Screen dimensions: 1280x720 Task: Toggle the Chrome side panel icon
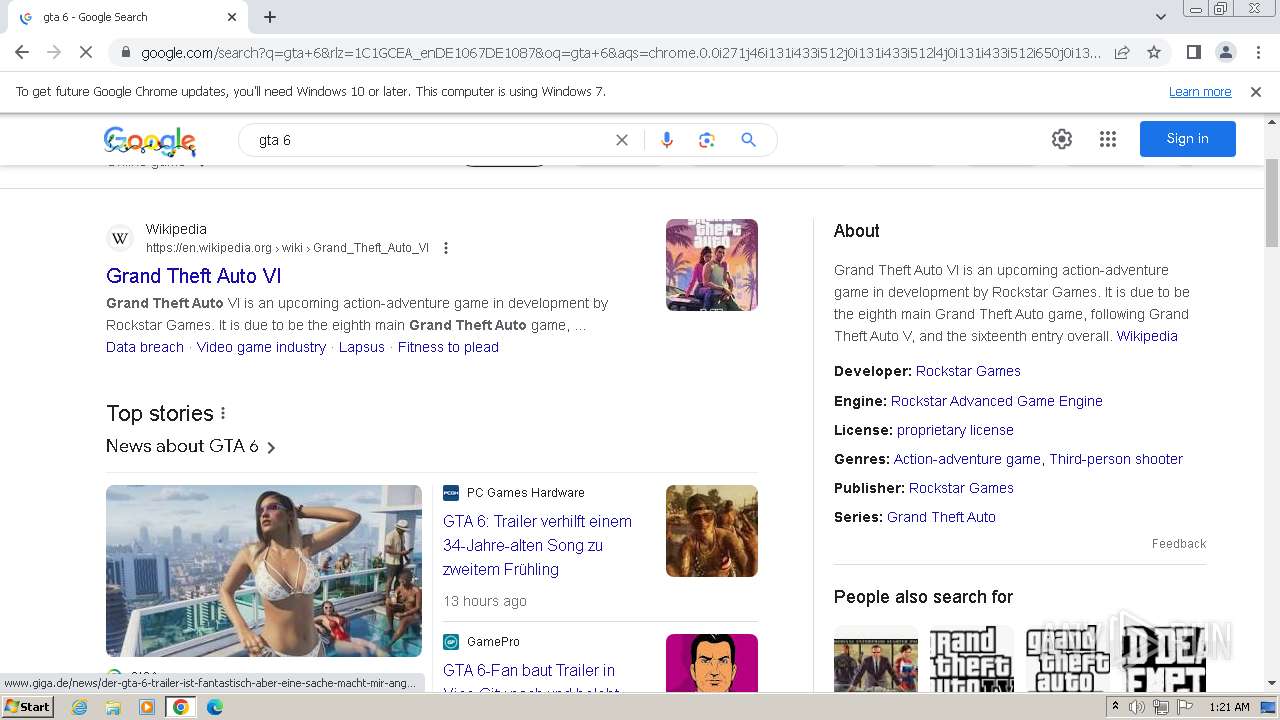[1193, 52]
